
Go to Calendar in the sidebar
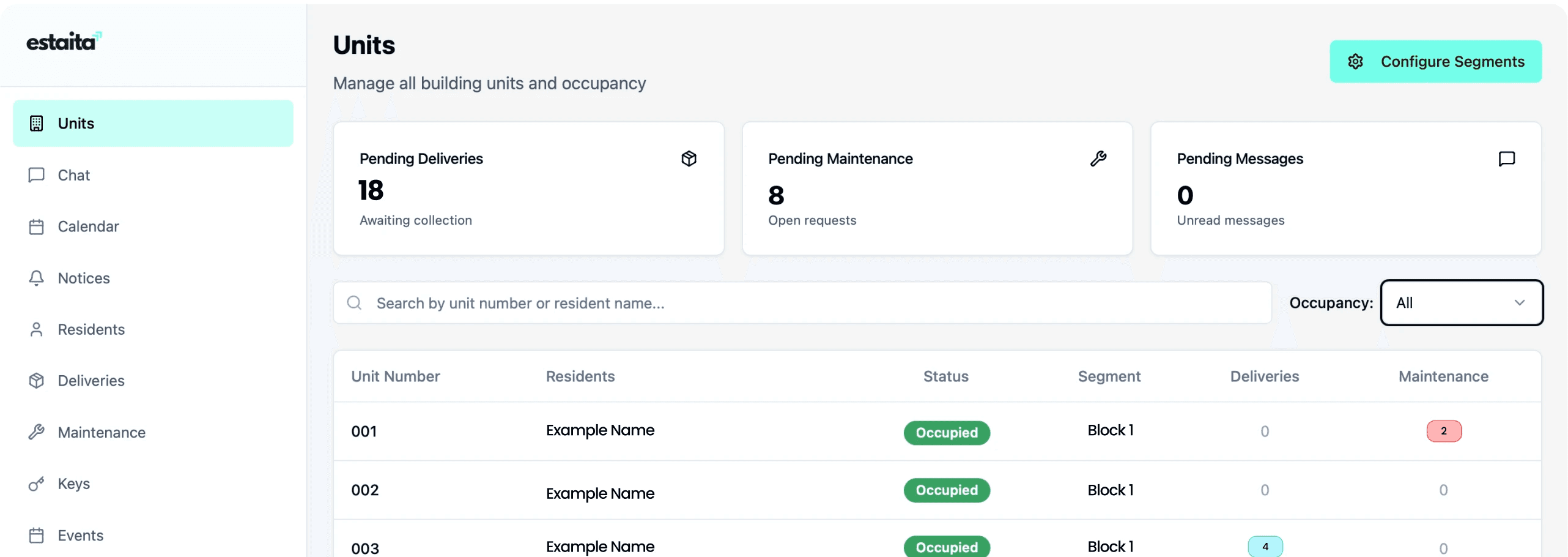(x=88, y=227)
